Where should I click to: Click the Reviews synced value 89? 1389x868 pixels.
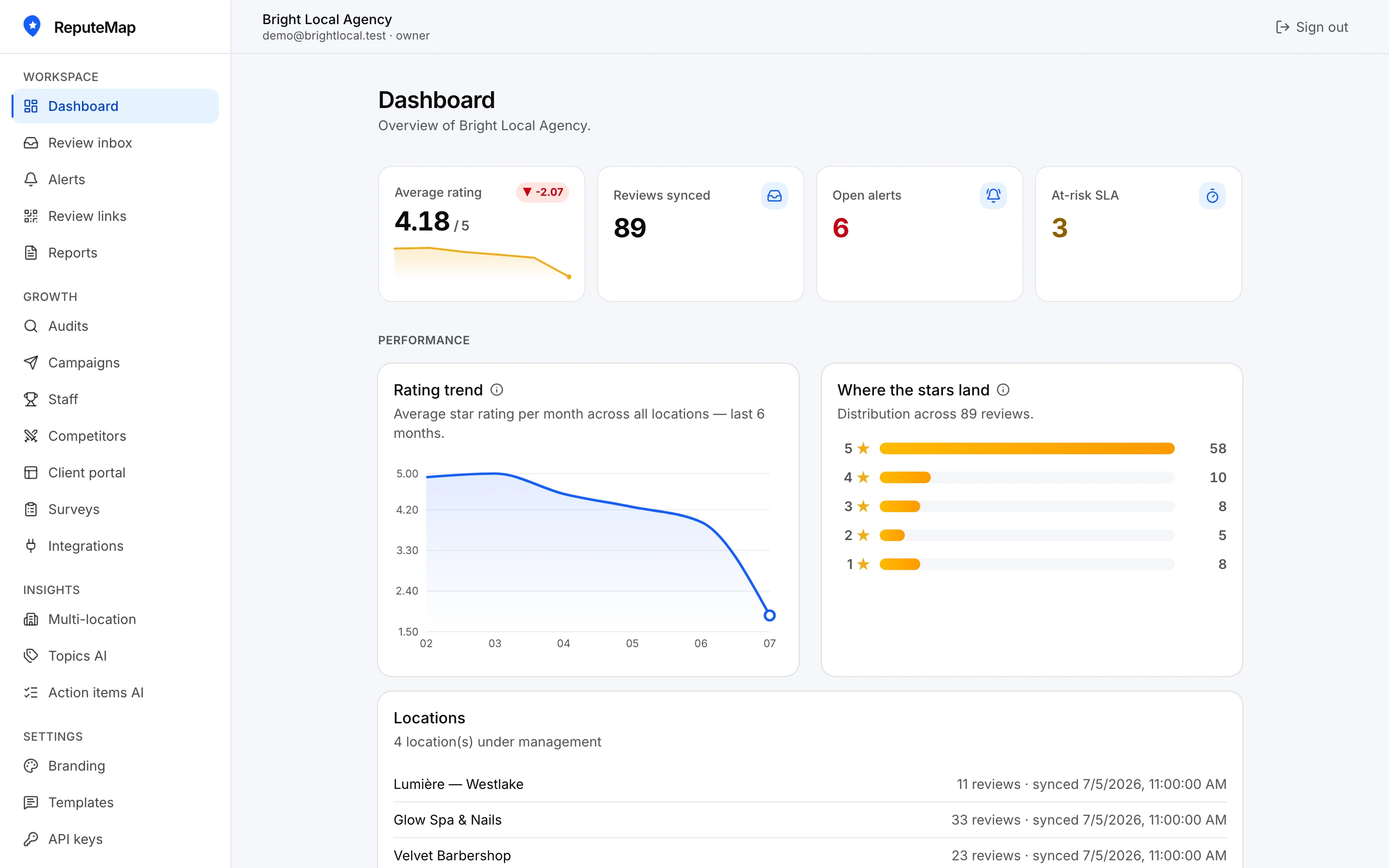[x=630, y=228]
